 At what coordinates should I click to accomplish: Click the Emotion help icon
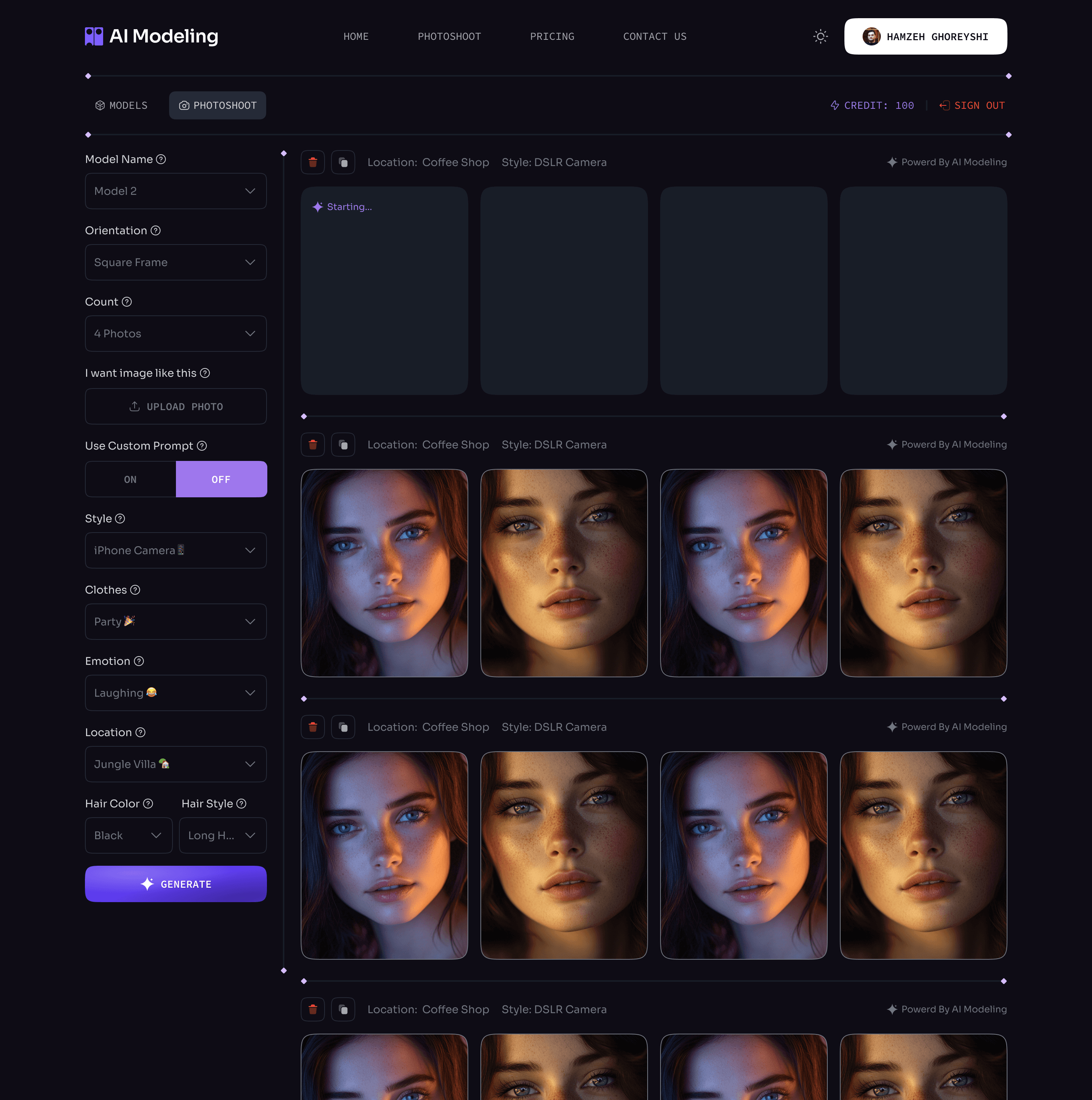tap(139, 661)
